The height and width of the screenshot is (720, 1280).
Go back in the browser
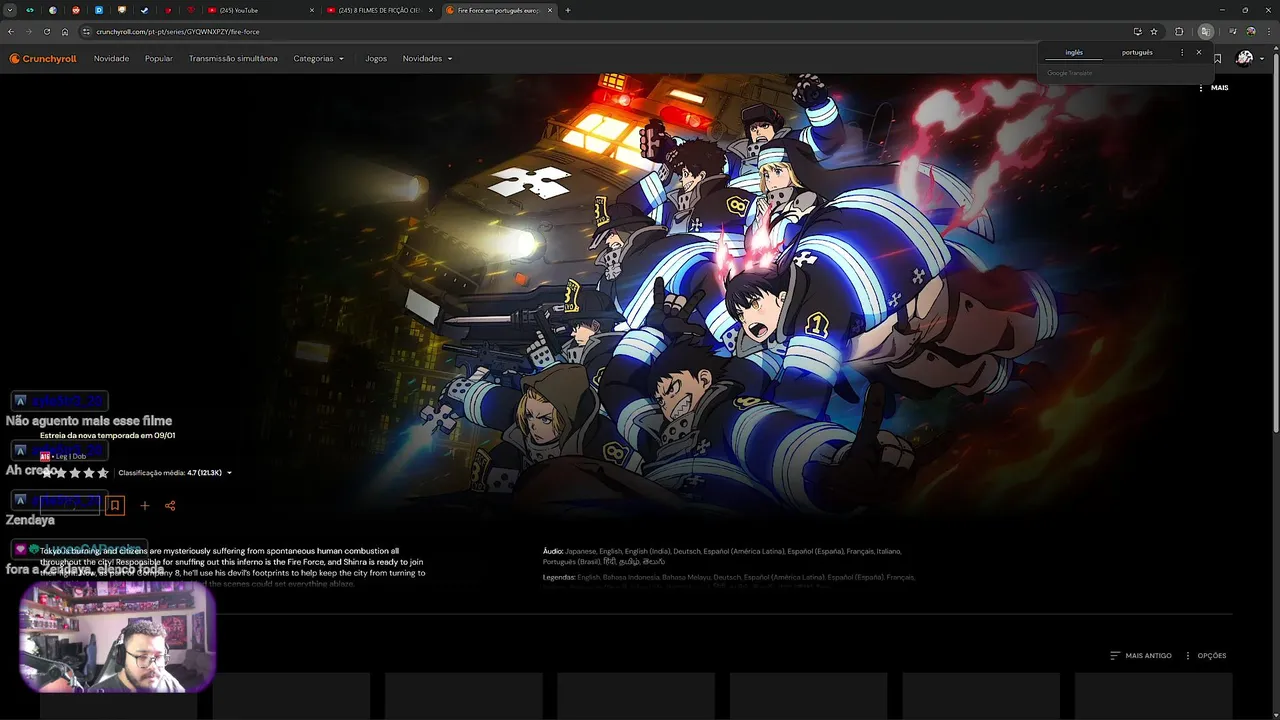[x=11, y=31]
